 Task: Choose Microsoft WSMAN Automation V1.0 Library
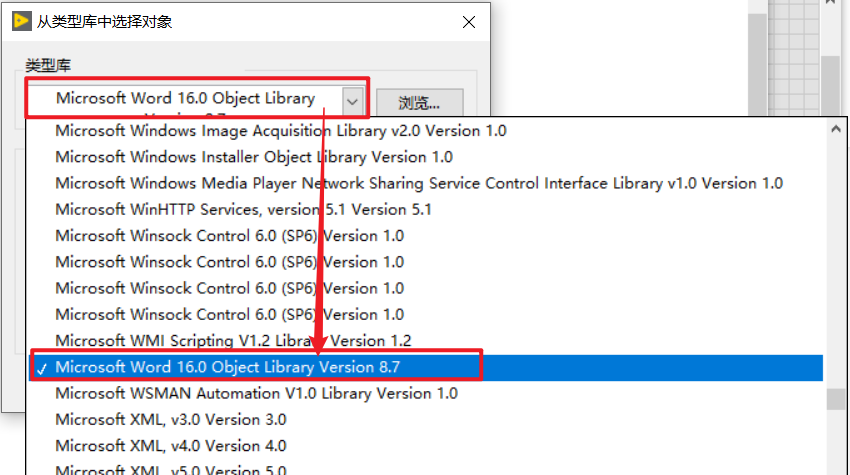(x=256, y=393)
